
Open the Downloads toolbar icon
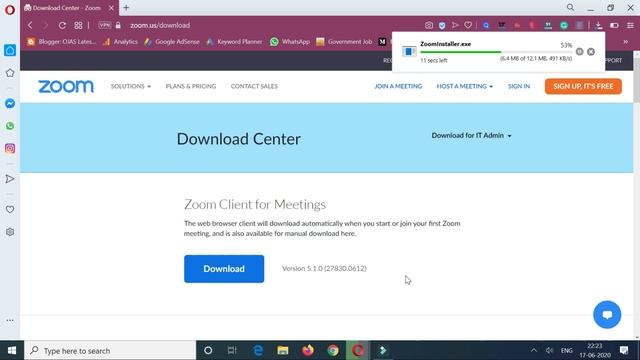599,25
